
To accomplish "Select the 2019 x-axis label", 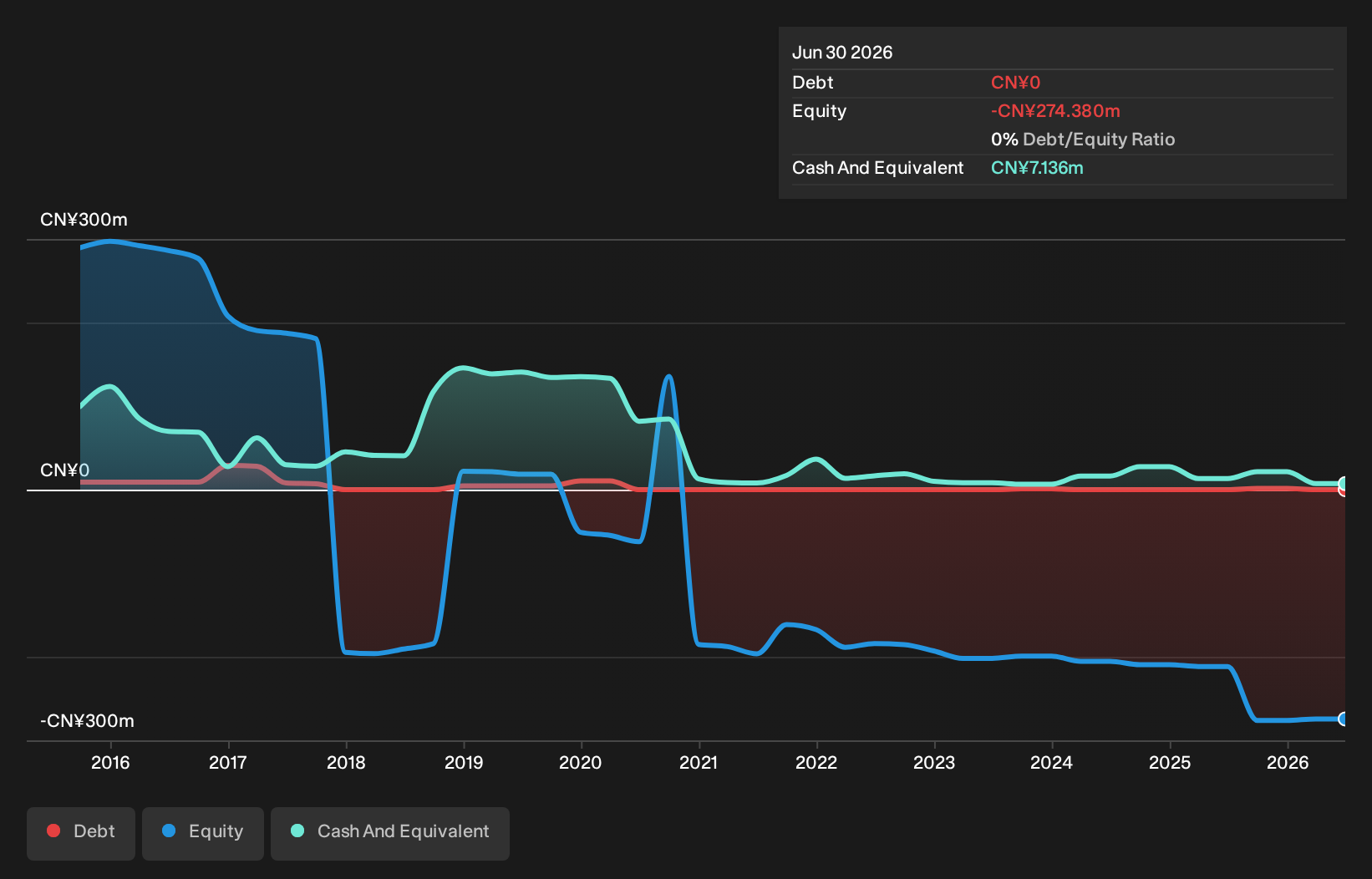I will click(x=464, y=762).
